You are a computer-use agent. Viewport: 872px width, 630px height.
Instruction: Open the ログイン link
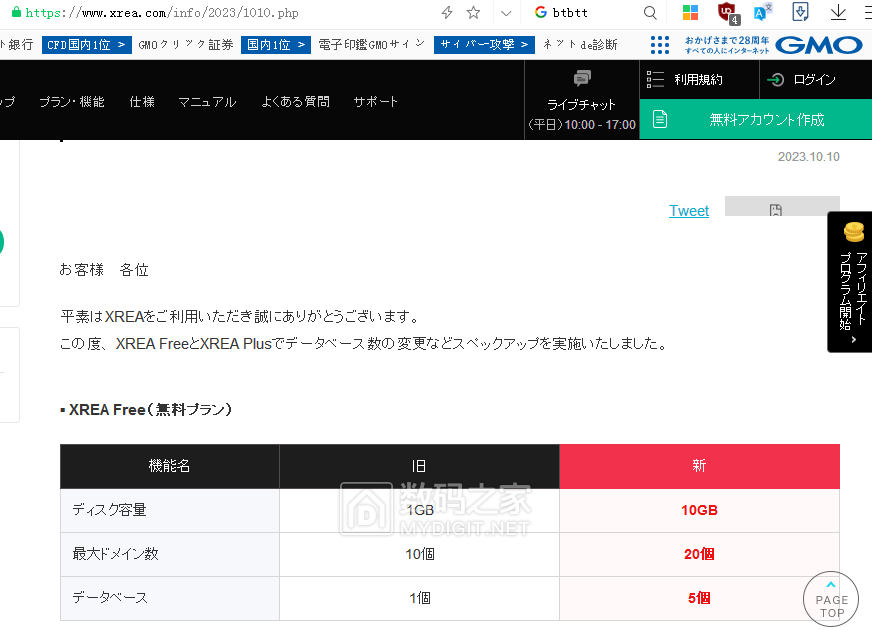tap(814, 80)
